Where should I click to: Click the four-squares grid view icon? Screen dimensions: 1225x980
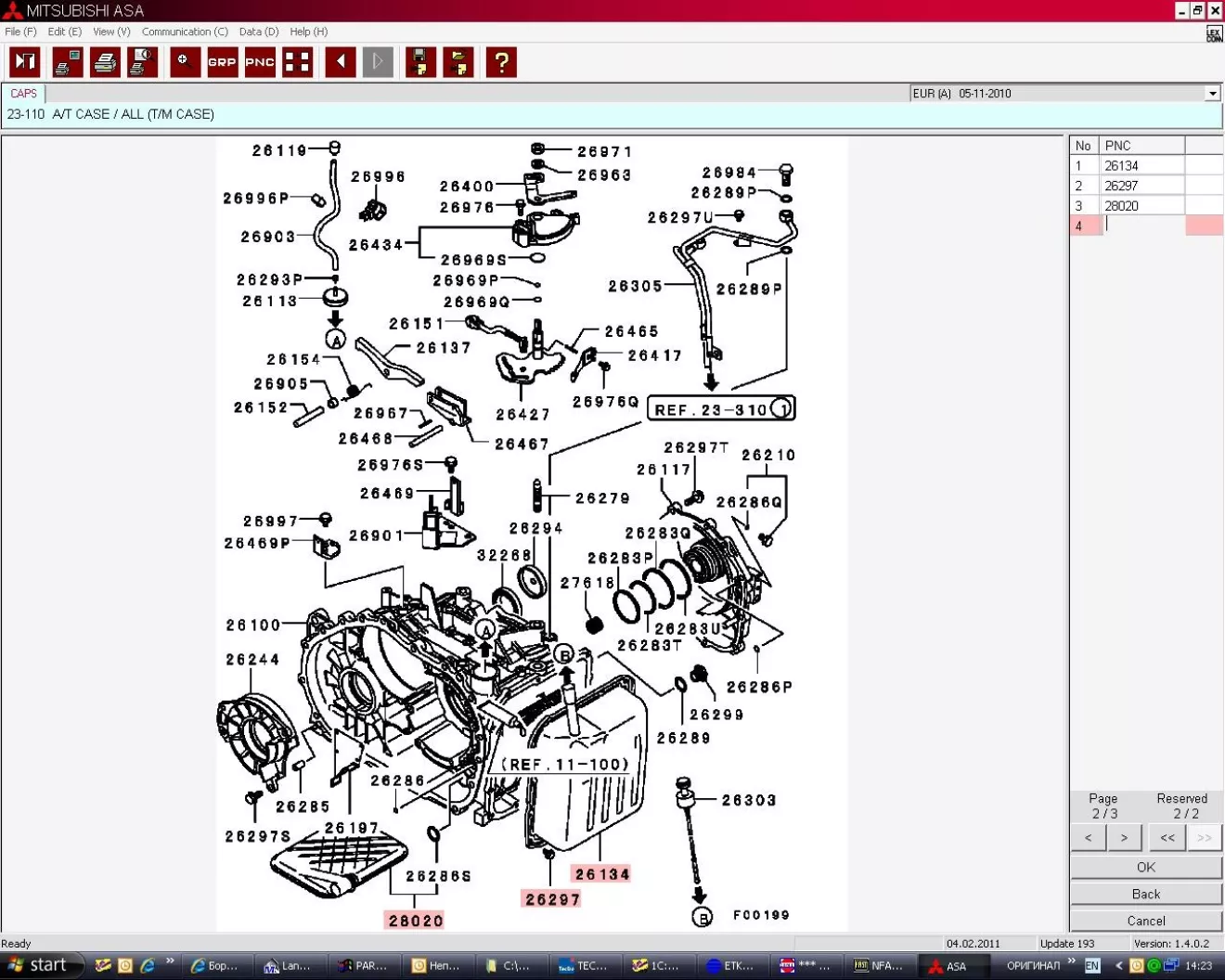point(297,62)
